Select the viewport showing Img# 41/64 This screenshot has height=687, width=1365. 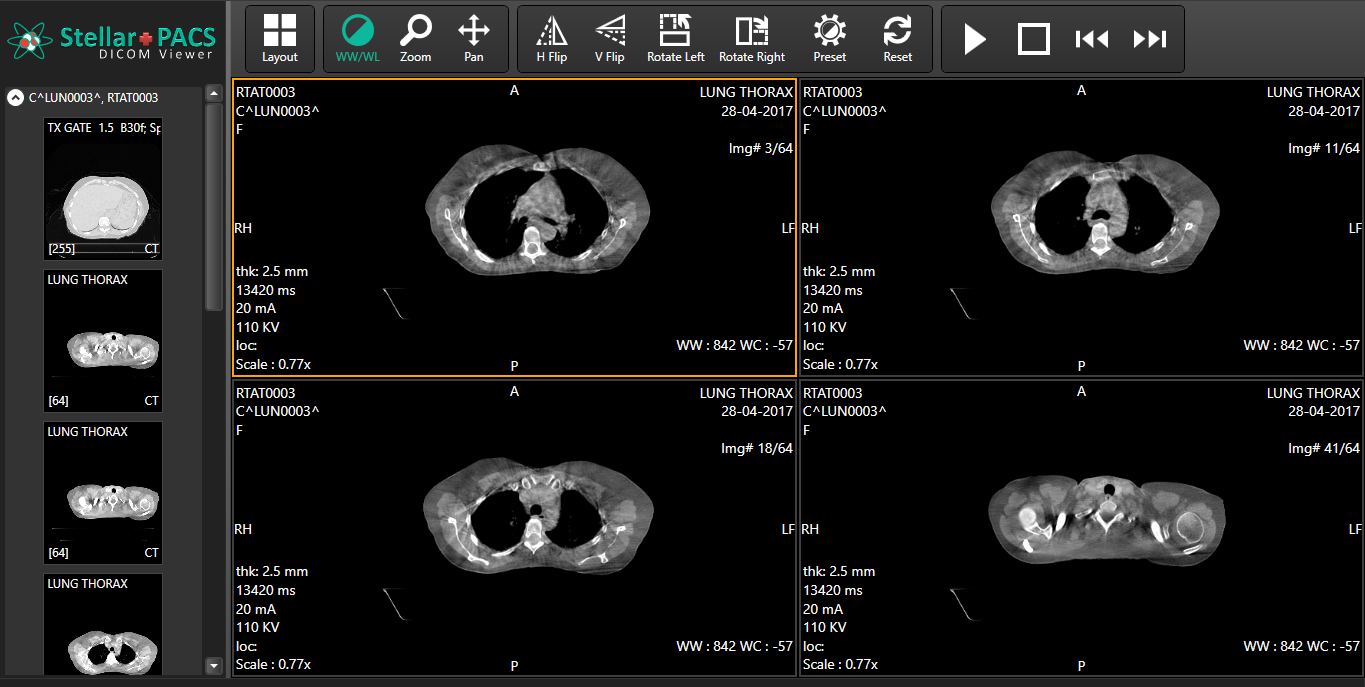[x=1081, y=528]
